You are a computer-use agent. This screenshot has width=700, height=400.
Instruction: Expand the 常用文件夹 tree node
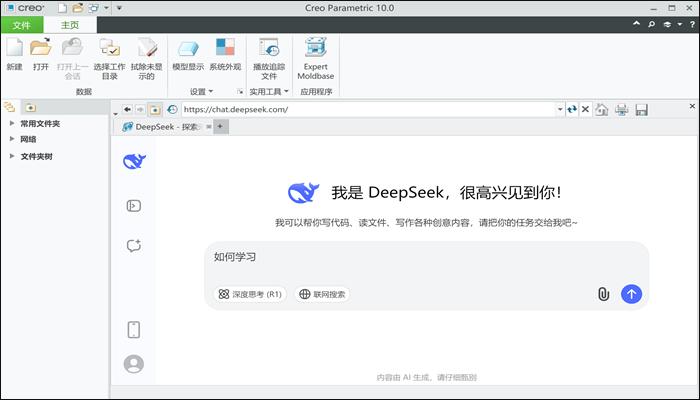[12, 123]
